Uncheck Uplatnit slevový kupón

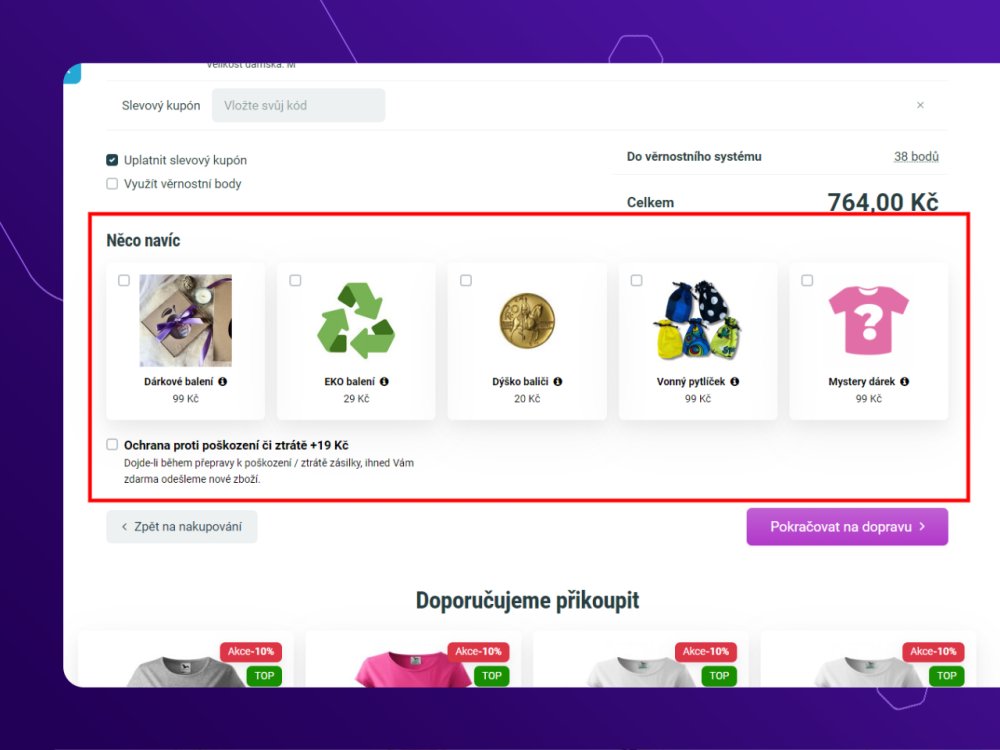(112, 160)
